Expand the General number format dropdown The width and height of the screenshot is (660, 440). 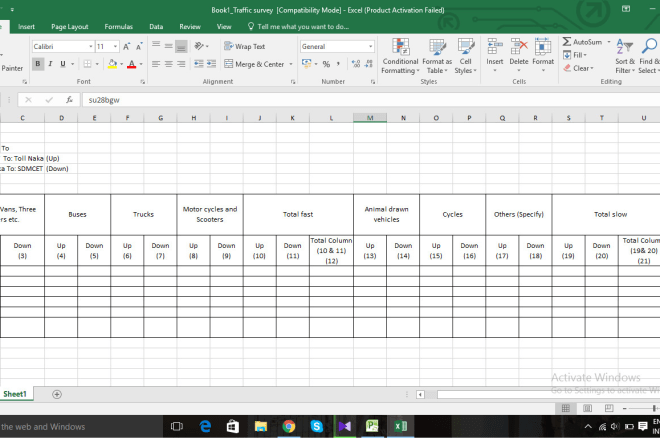(371, 46)
